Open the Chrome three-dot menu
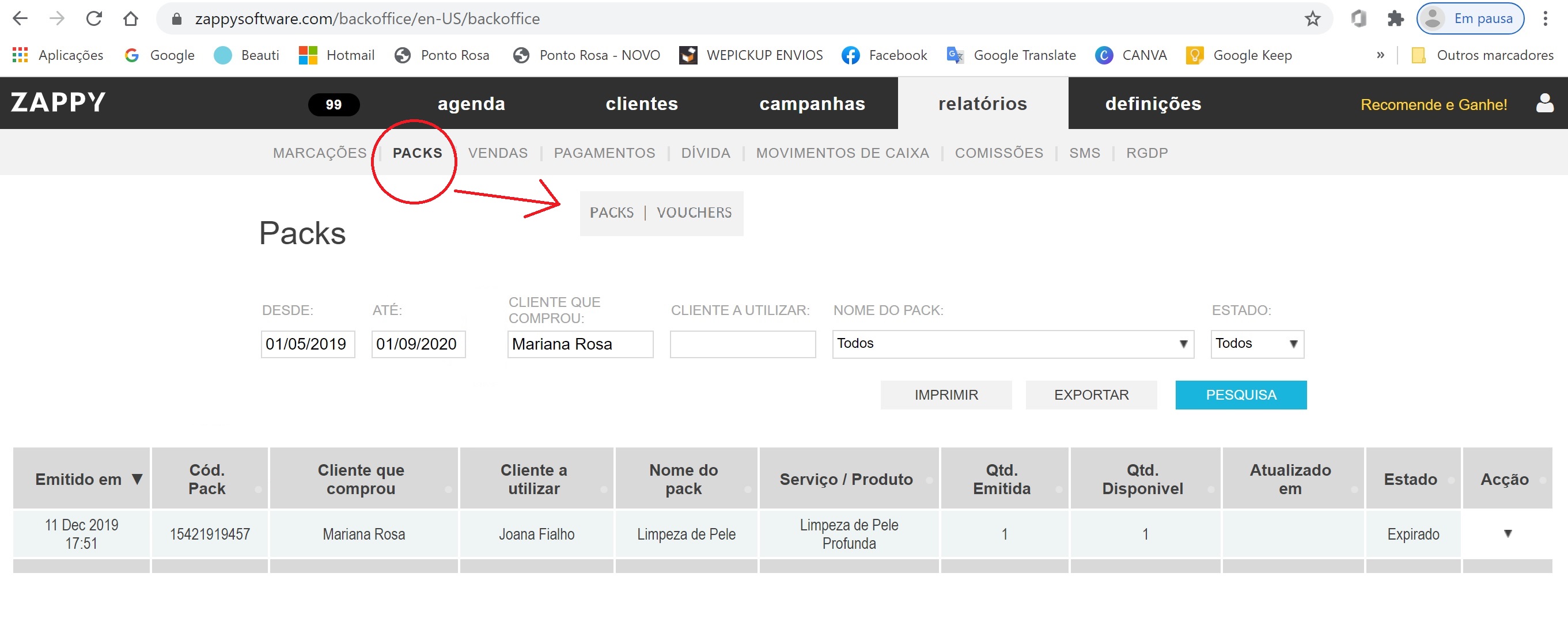Screen dimensions: 1568x626 click(x=1545, y=19)
